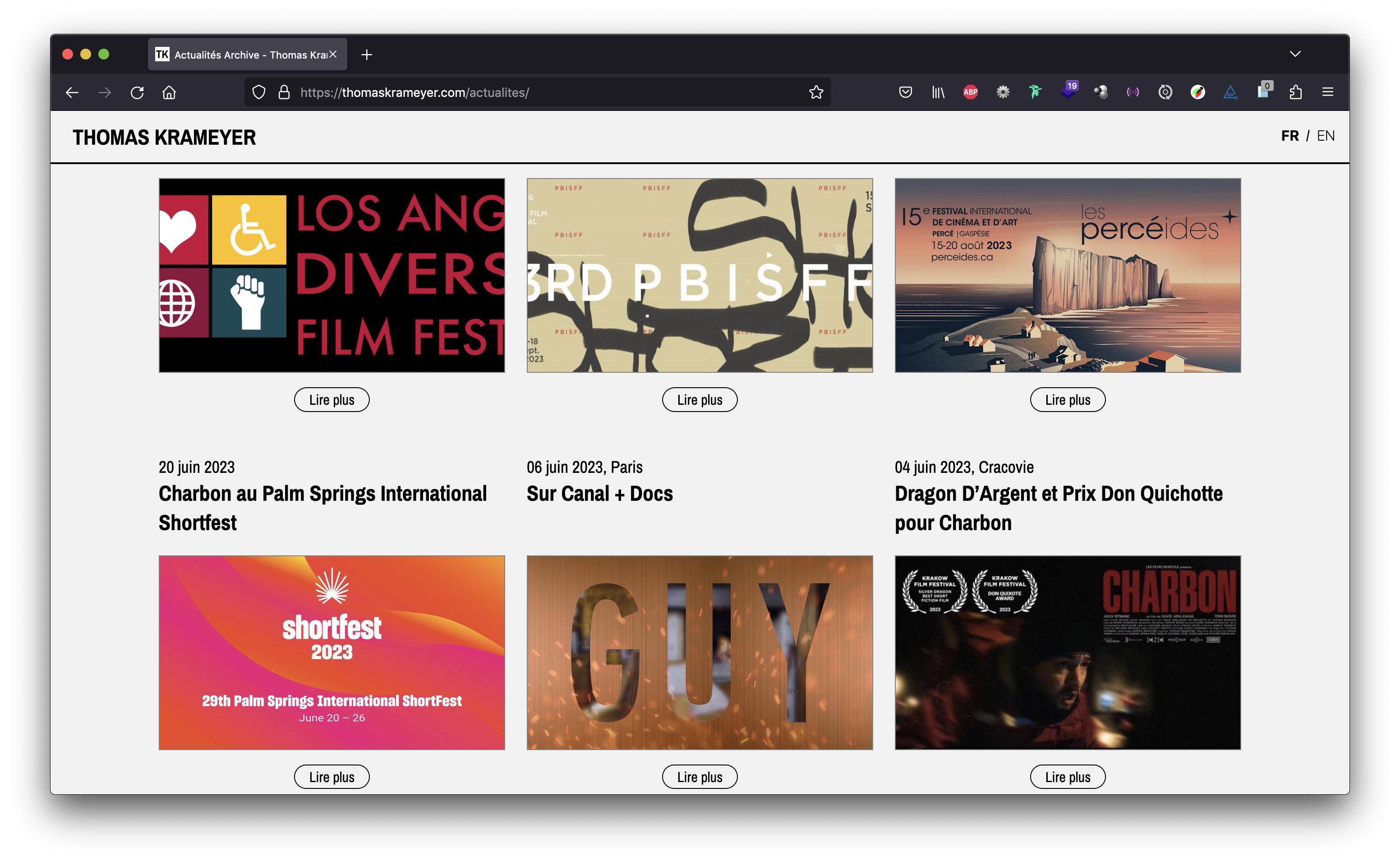This screenshot has height=861, width=1400.
Task: Click Lire plus under GUY image
Action: click(700, 777)
